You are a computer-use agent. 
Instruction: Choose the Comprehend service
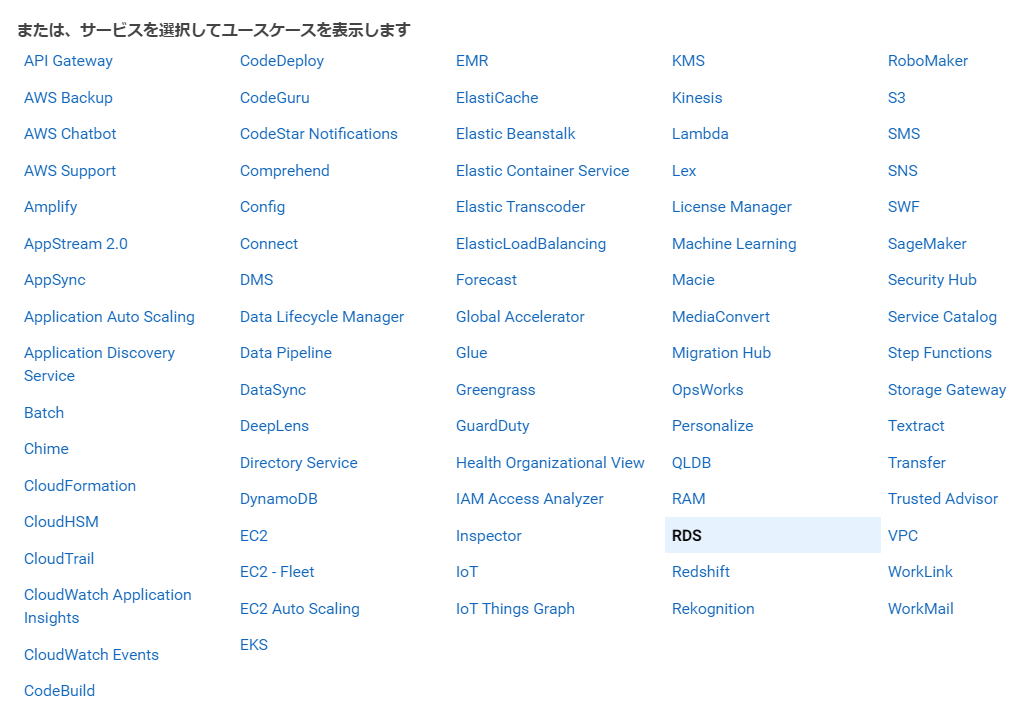pyautogui.click(x=284, y=171)
